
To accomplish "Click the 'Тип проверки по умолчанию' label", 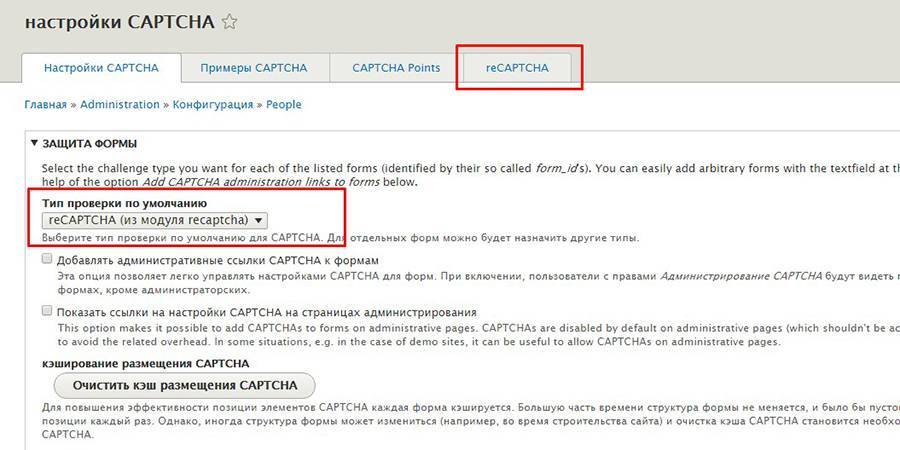I will point(125,203).
